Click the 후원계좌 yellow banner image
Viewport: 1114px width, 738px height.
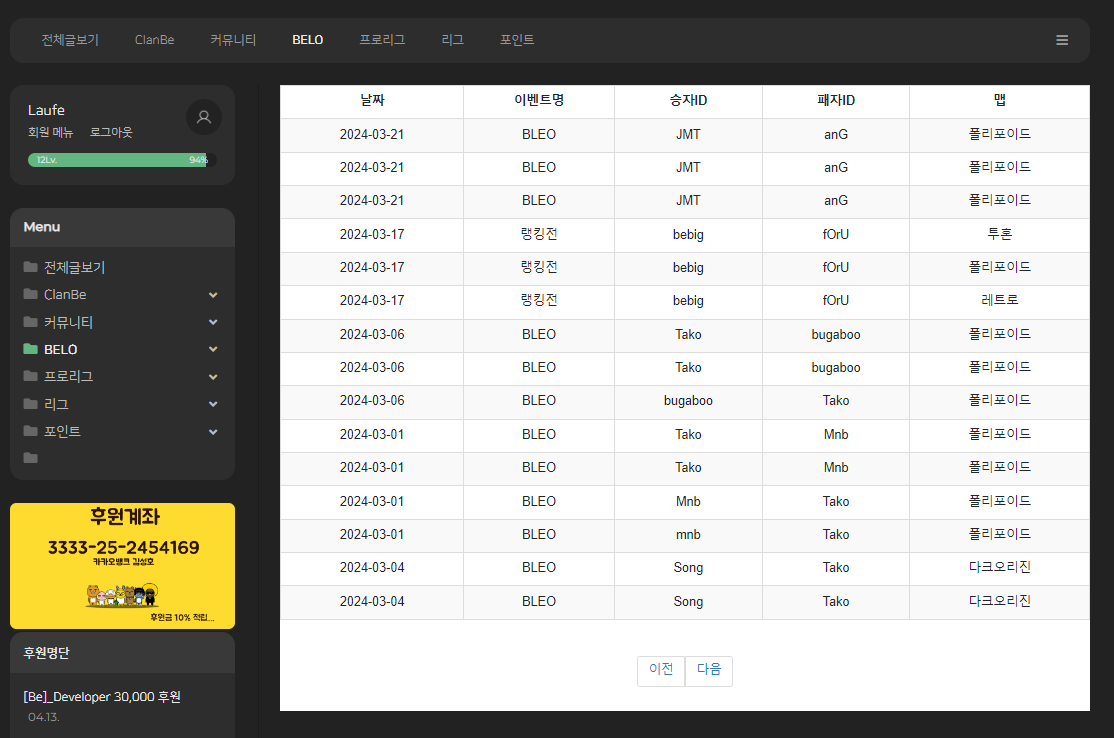pos(122,566)
